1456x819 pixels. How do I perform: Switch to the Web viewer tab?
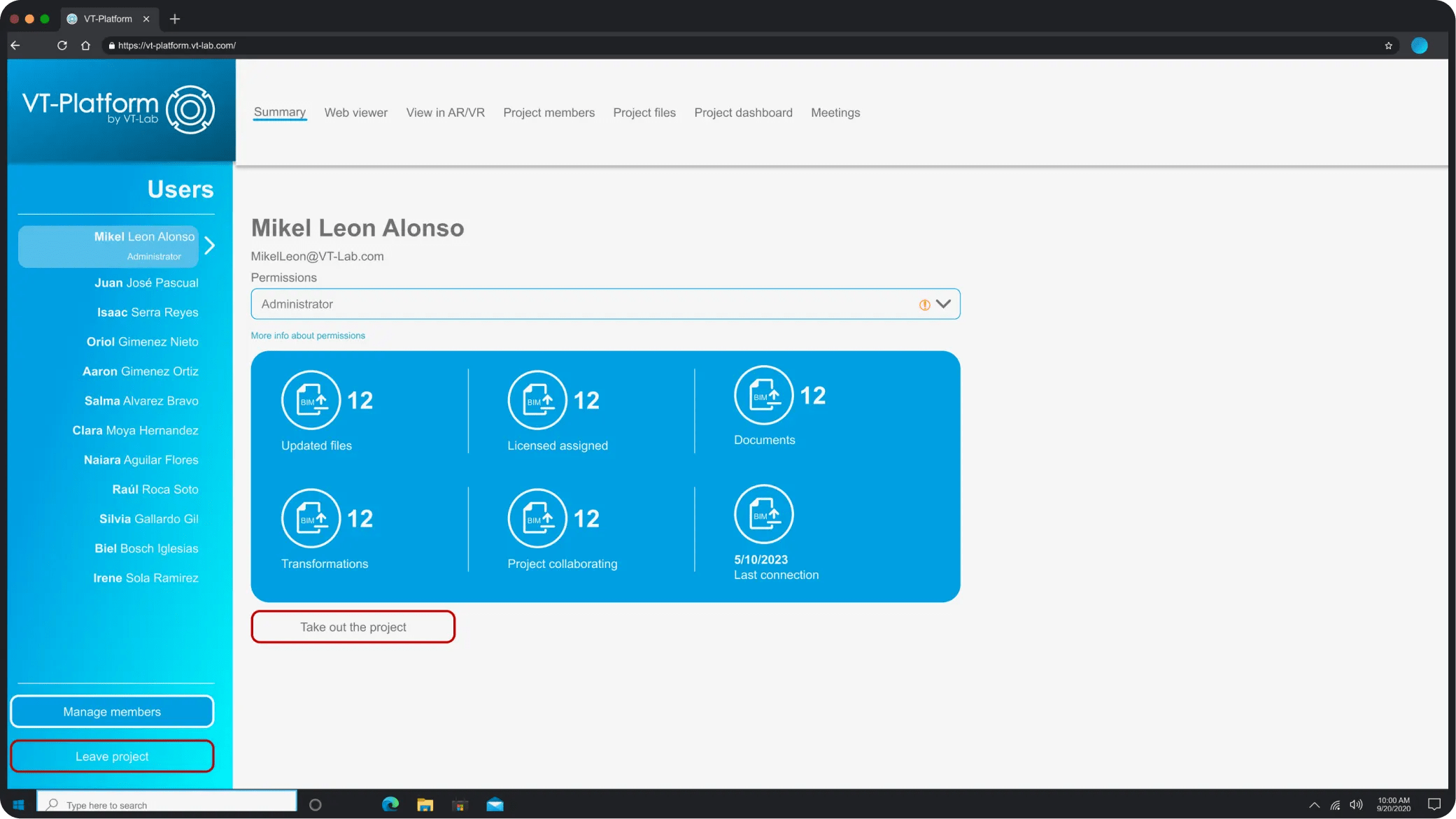[x=355, y=113]
